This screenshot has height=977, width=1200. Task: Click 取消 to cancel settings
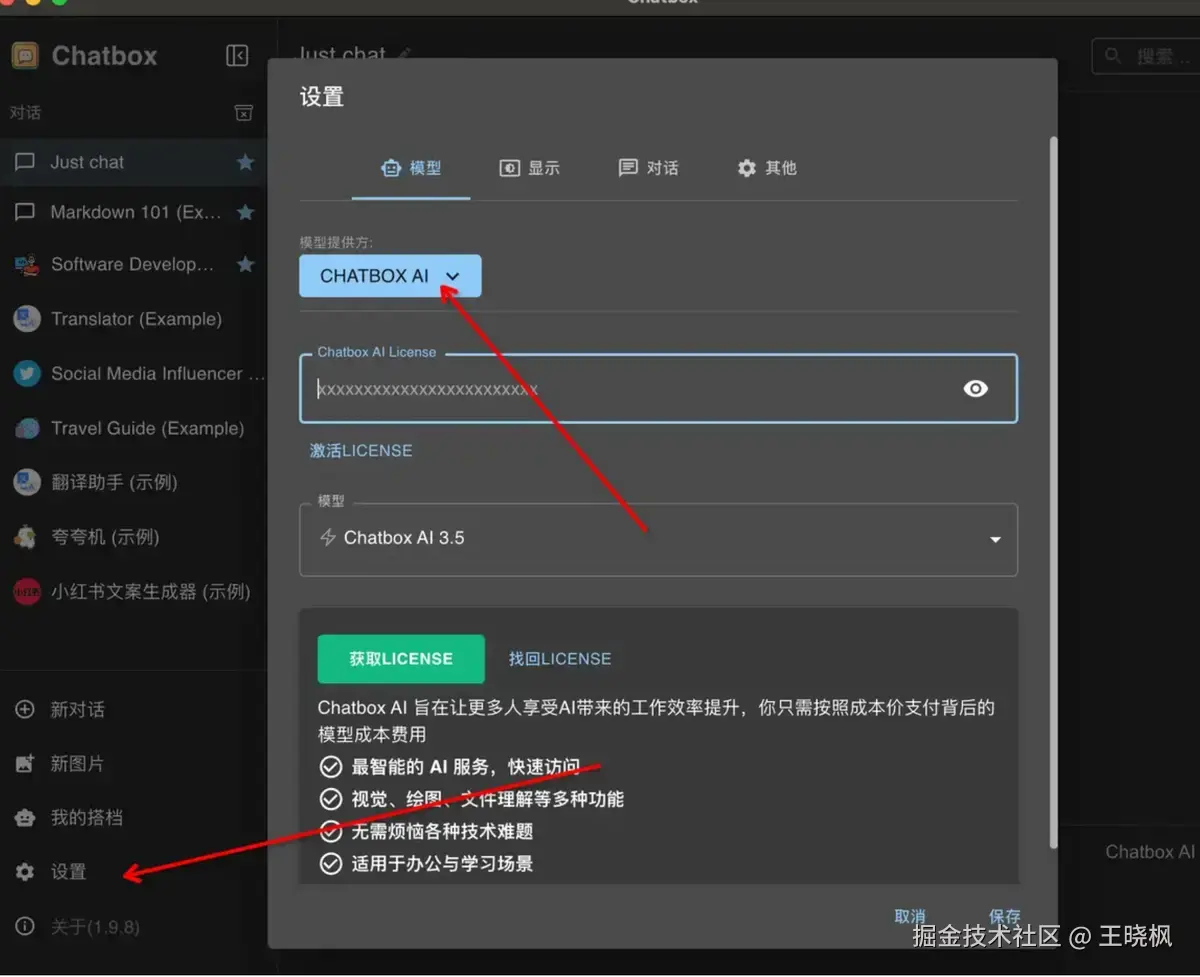coord(910,917)
